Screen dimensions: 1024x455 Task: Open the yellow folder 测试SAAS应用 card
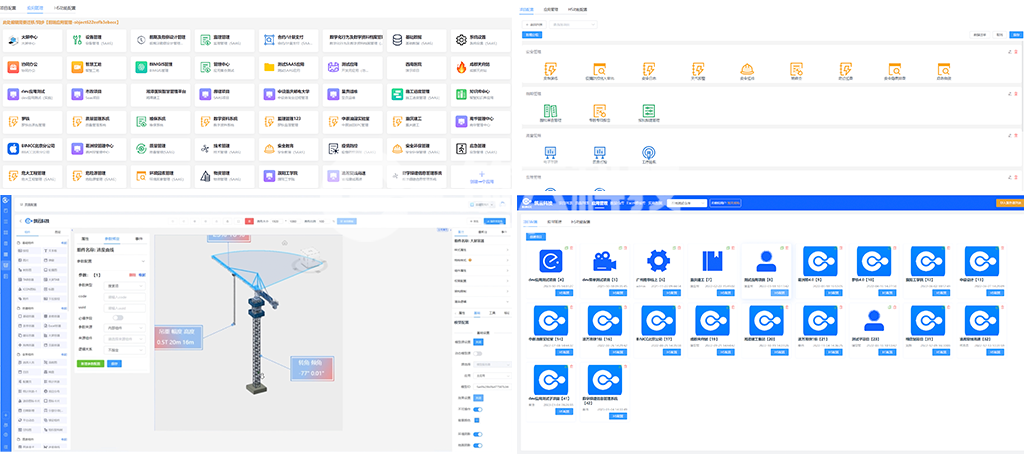pos(288,67)
